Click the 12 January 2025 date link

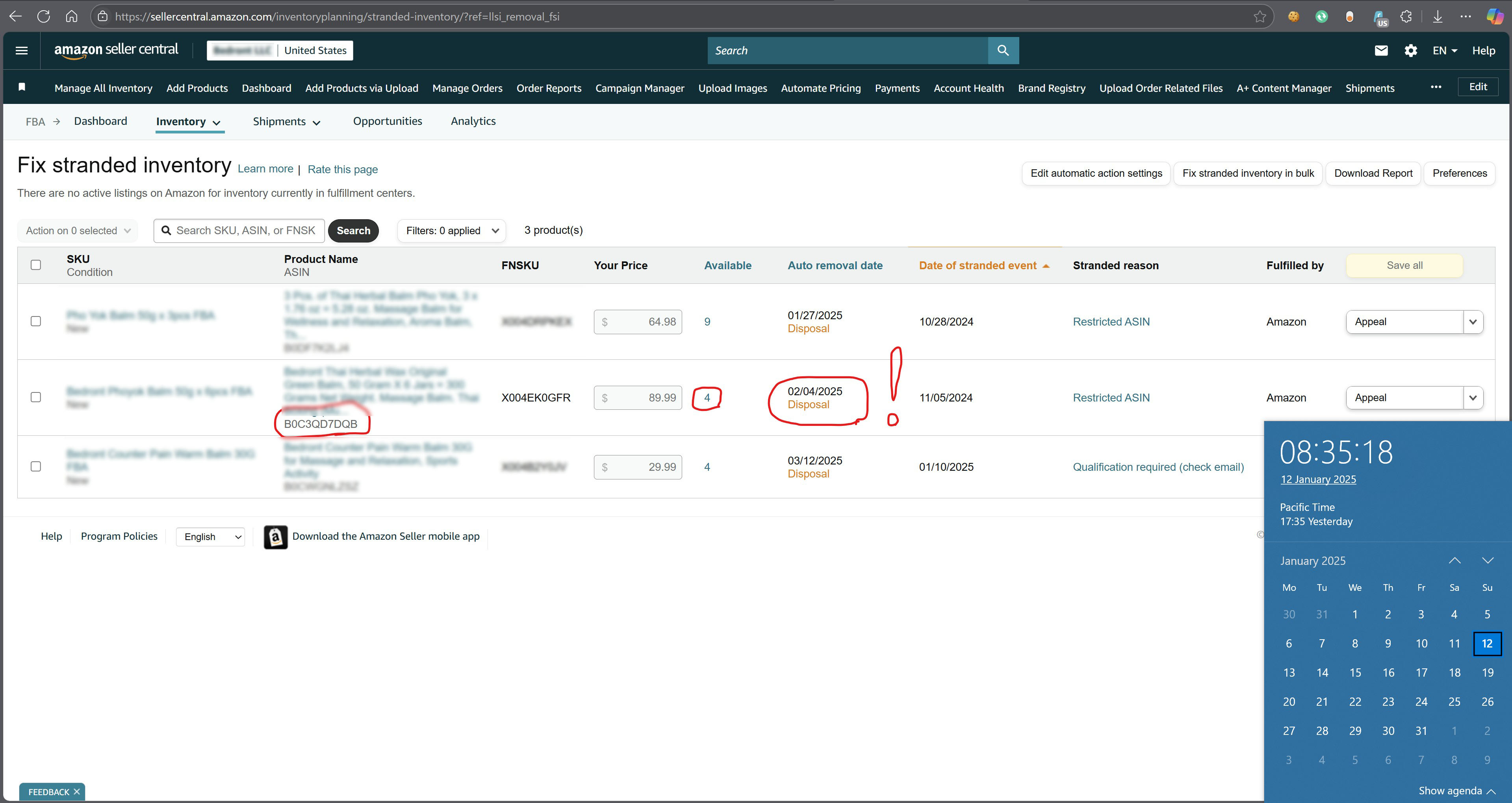[1318, 479]
